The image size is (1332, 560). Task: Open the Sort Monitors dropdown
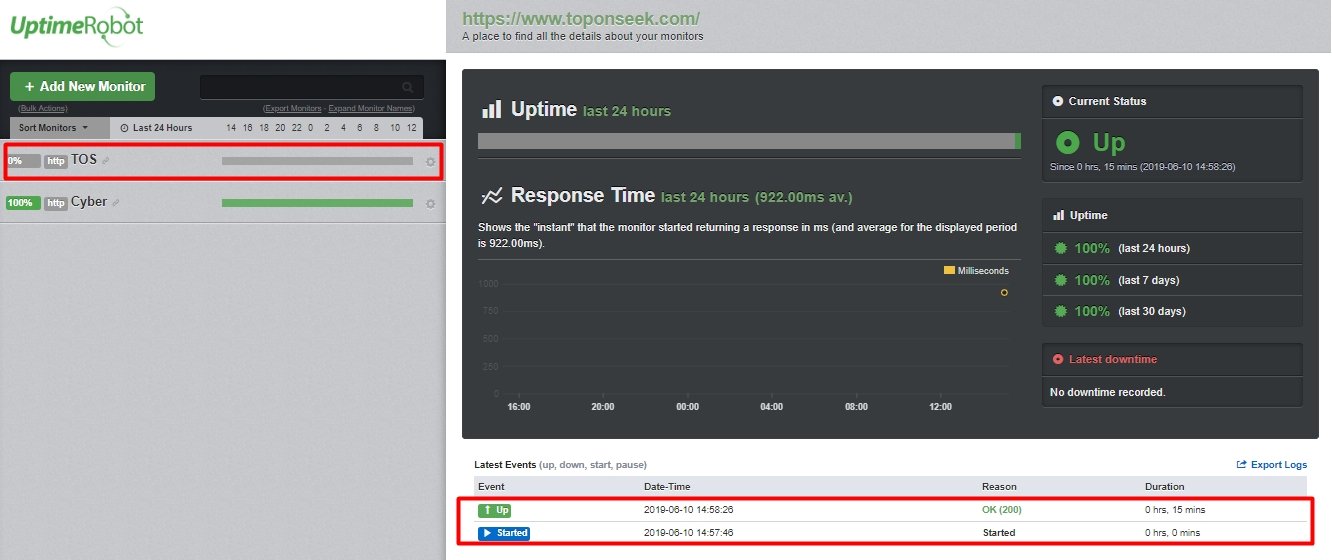click(x=54, y=128)
